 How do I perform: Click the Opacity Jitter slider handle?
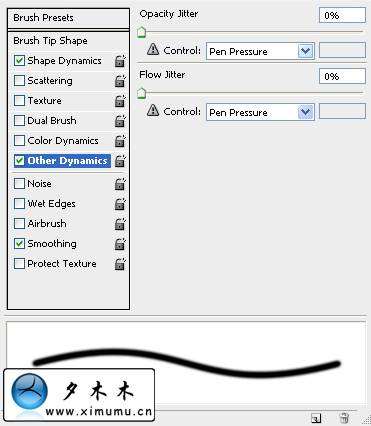(142, 33)
